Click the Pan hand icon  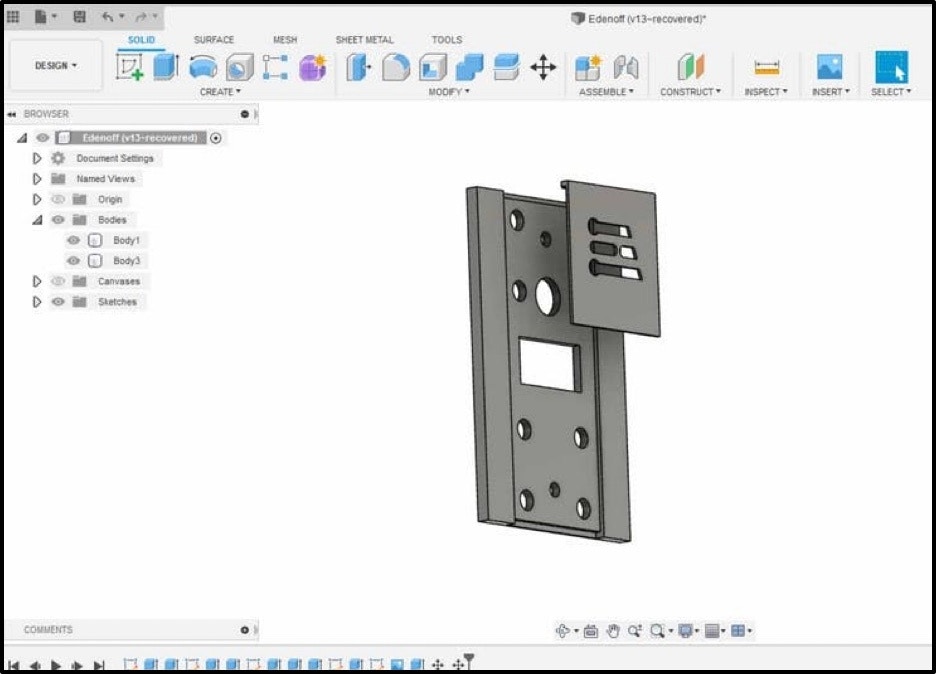pyautogui.click(x=613, y=631)
